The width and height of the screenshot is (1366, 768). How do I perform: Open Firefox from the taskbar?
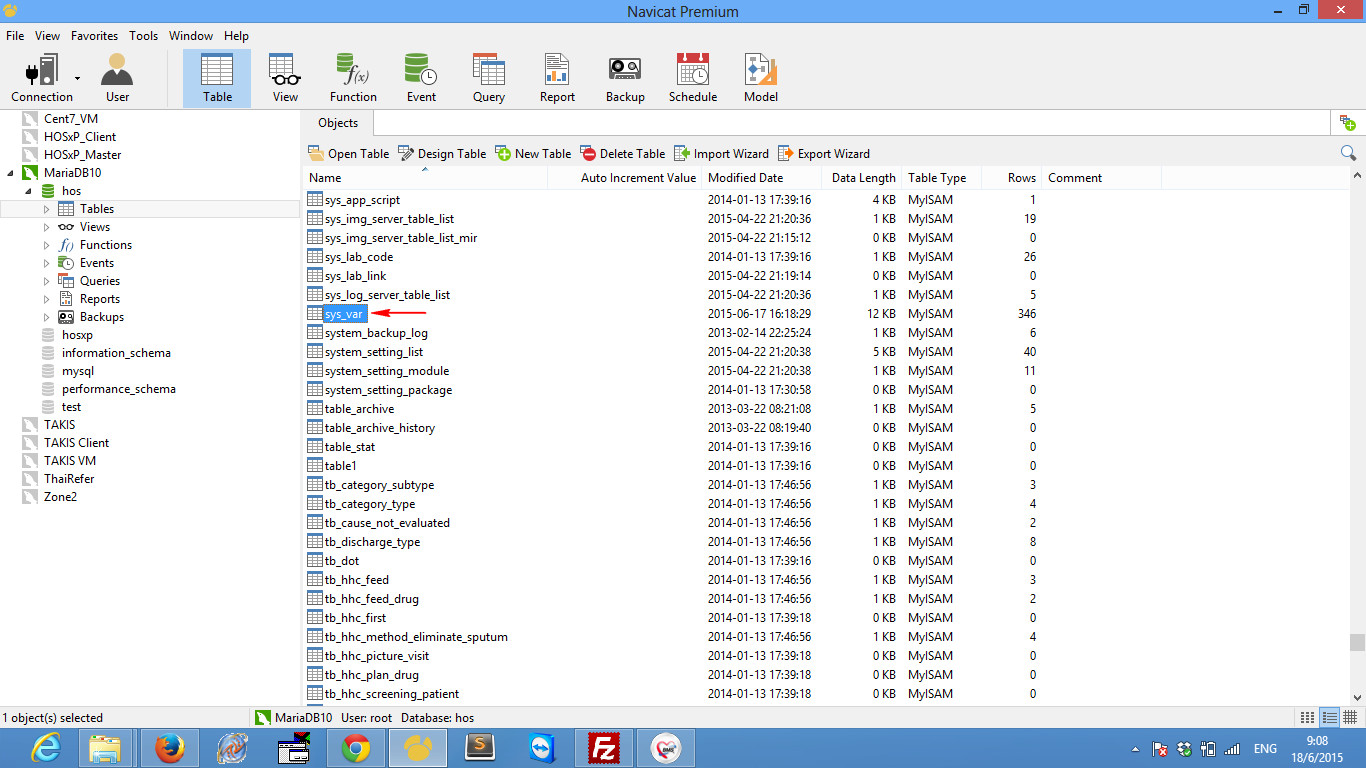point(169,747)
